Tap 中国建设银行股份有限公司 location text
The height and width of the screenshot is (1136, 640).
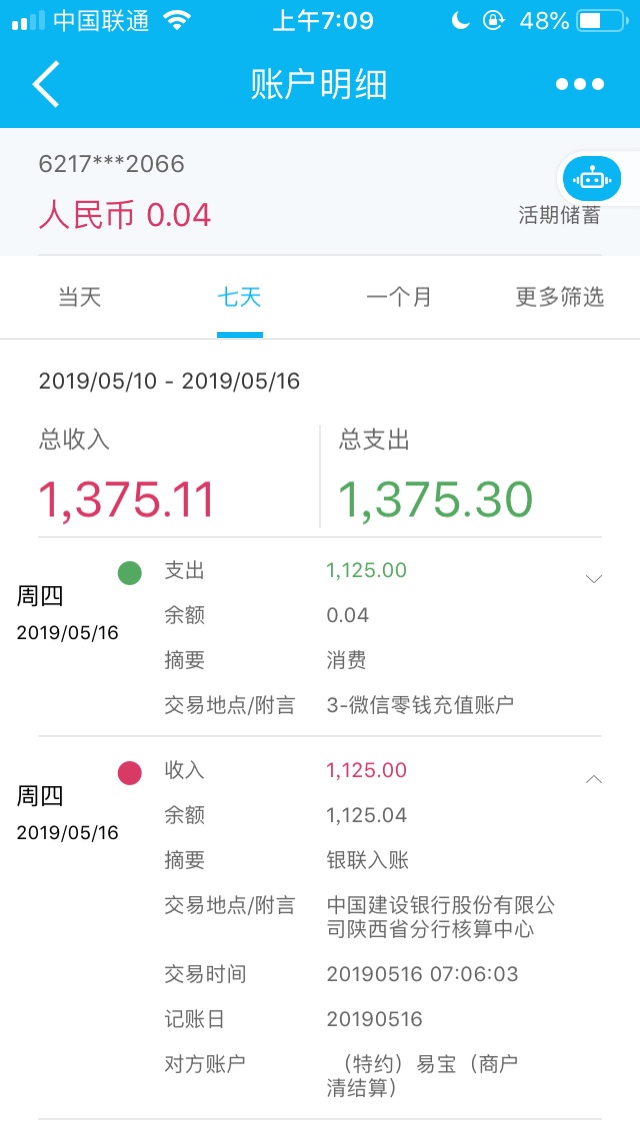(441, 916)
